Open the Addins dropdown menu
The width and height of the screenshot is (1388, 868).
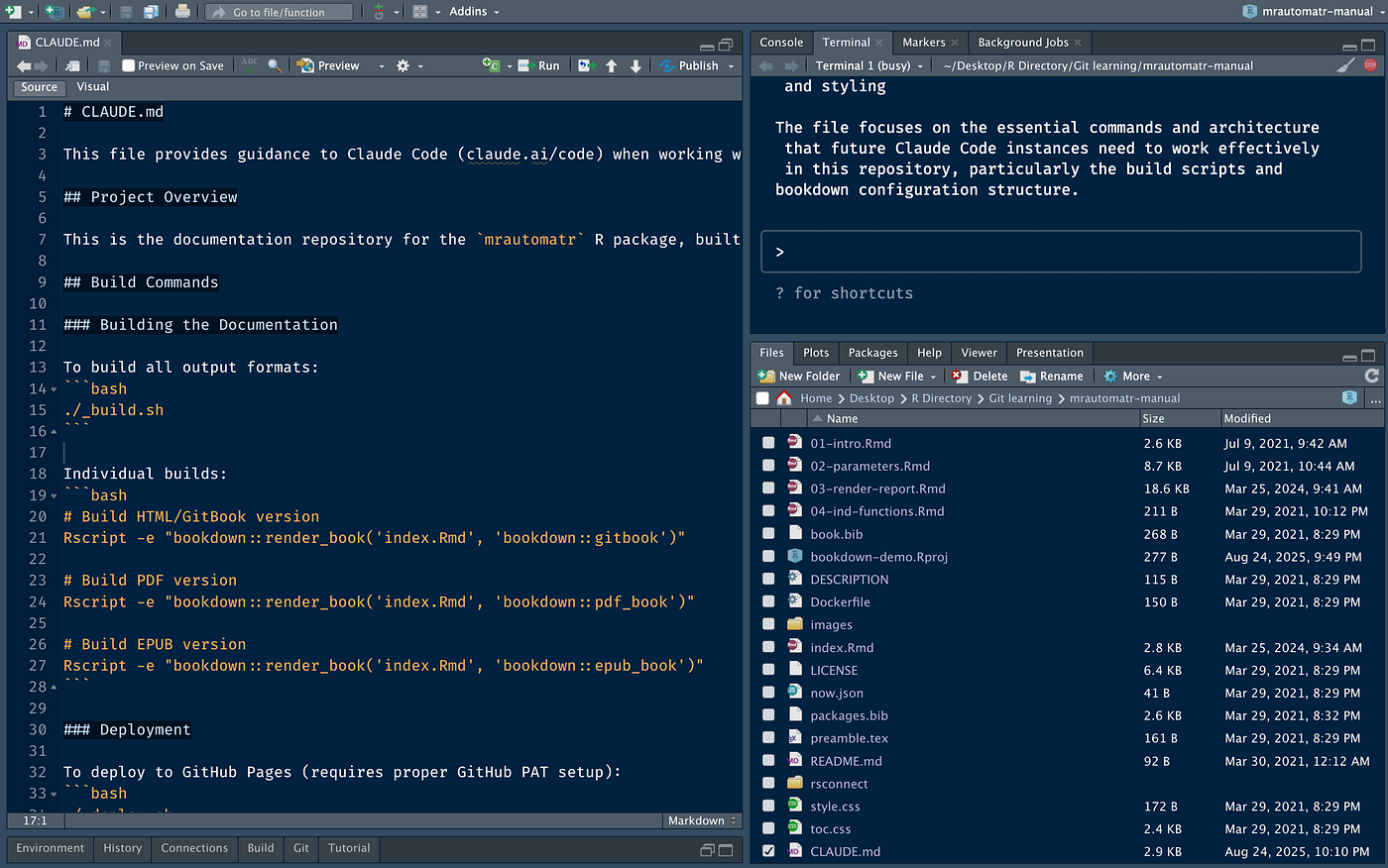(x=474, y=12)
